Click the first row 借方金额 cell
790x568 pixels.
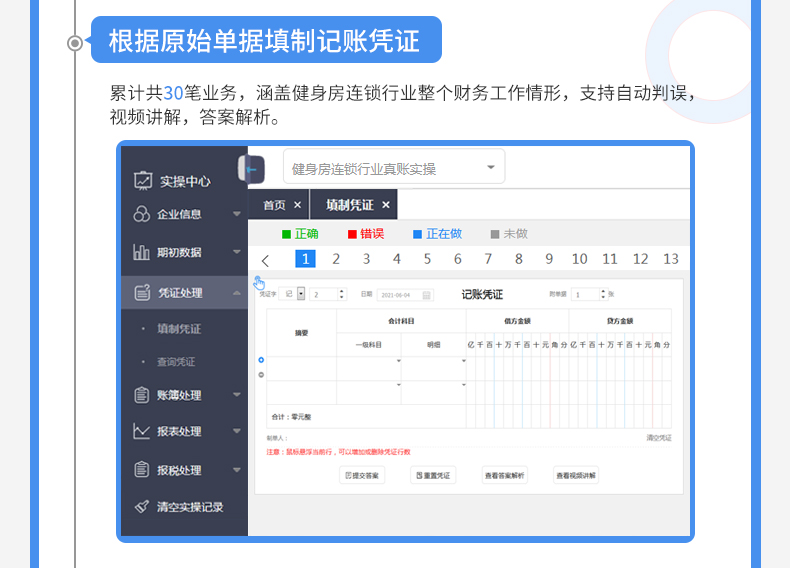point(517,369)
